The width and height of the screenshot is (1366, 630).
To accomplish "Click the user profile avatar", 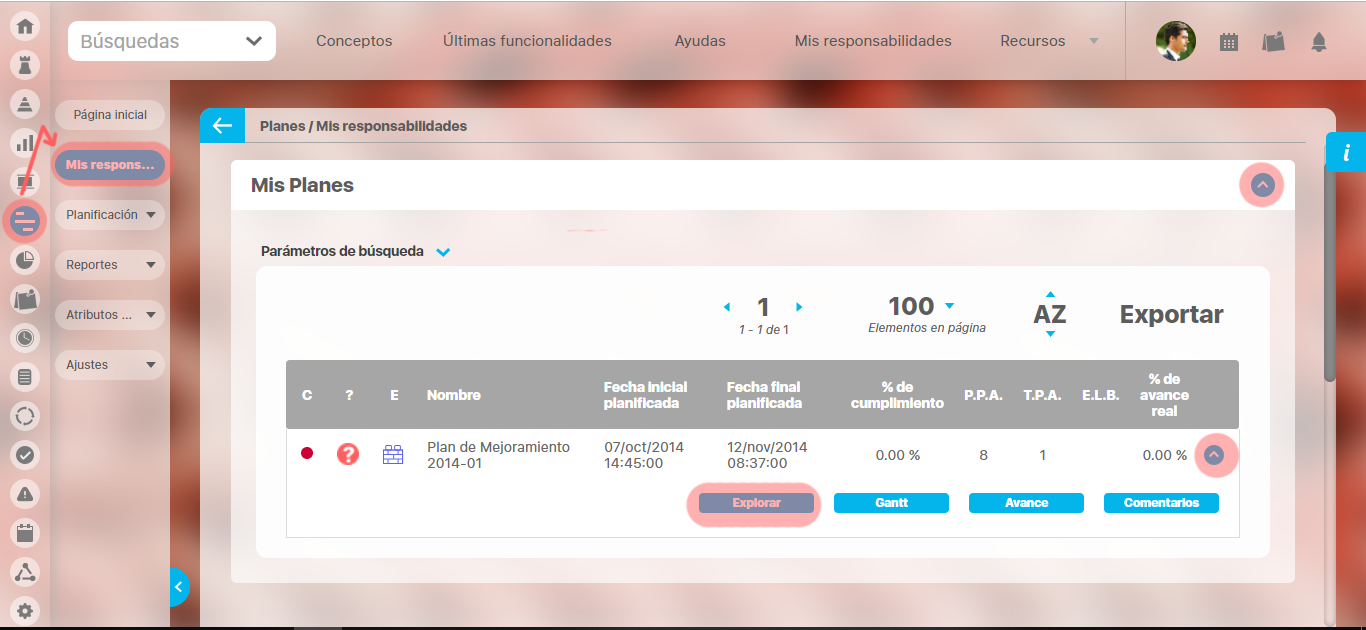I will [x=1175, y=42].
